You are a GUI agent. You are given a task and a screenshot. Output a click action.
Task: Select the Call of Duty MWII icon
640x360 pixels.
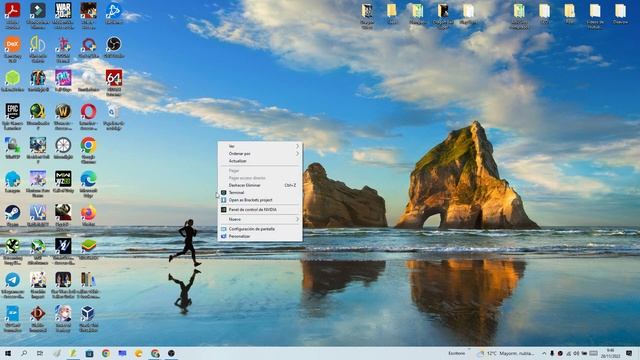(x=63, y=179)
